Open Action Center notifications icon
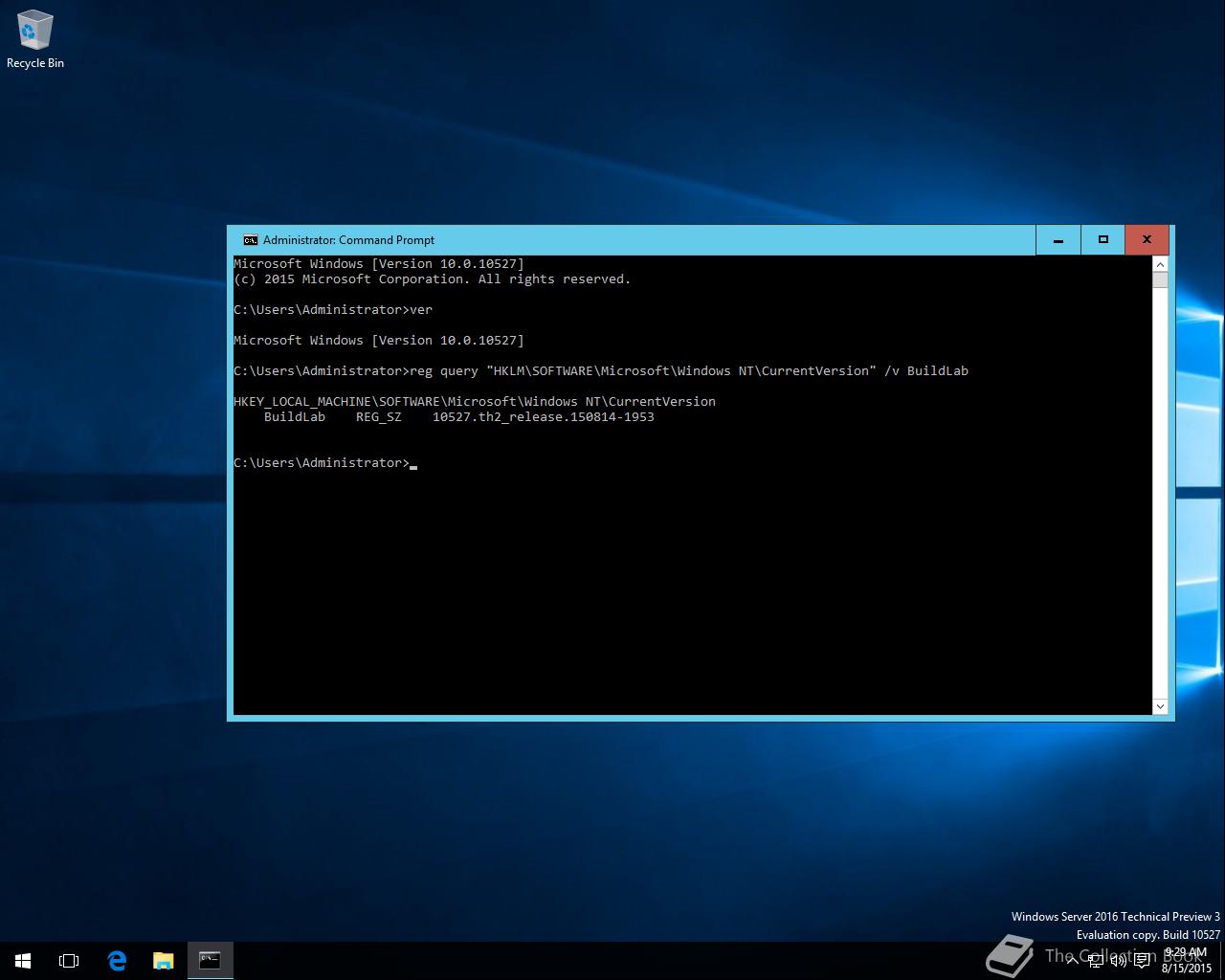Image resolution: width=1225 pixels, height=980 pixels. 1142,961
